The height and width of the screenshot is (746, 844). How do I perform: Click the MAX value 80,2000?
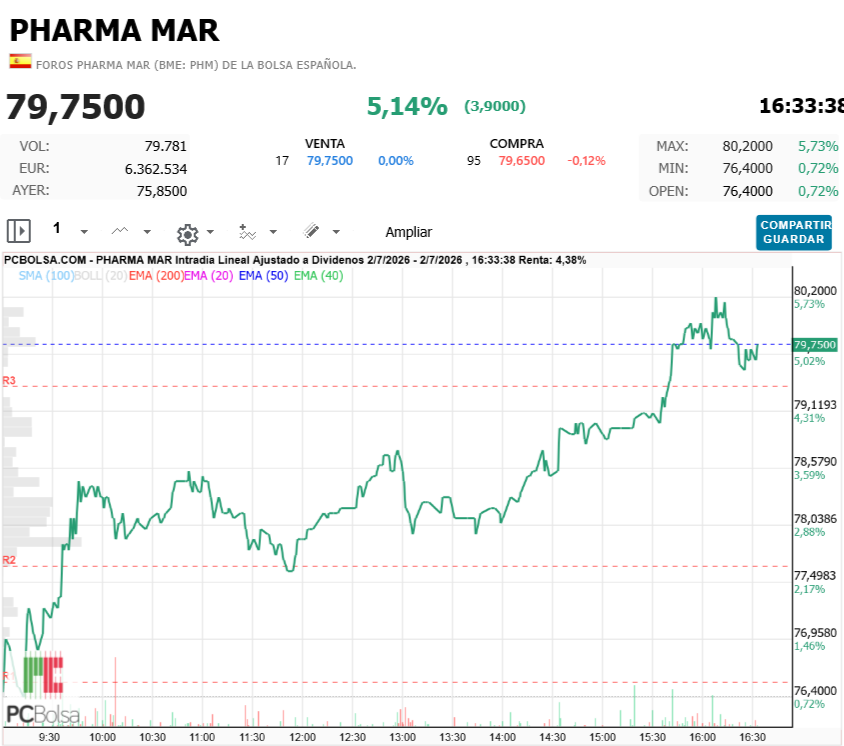[x=748, y=146]
